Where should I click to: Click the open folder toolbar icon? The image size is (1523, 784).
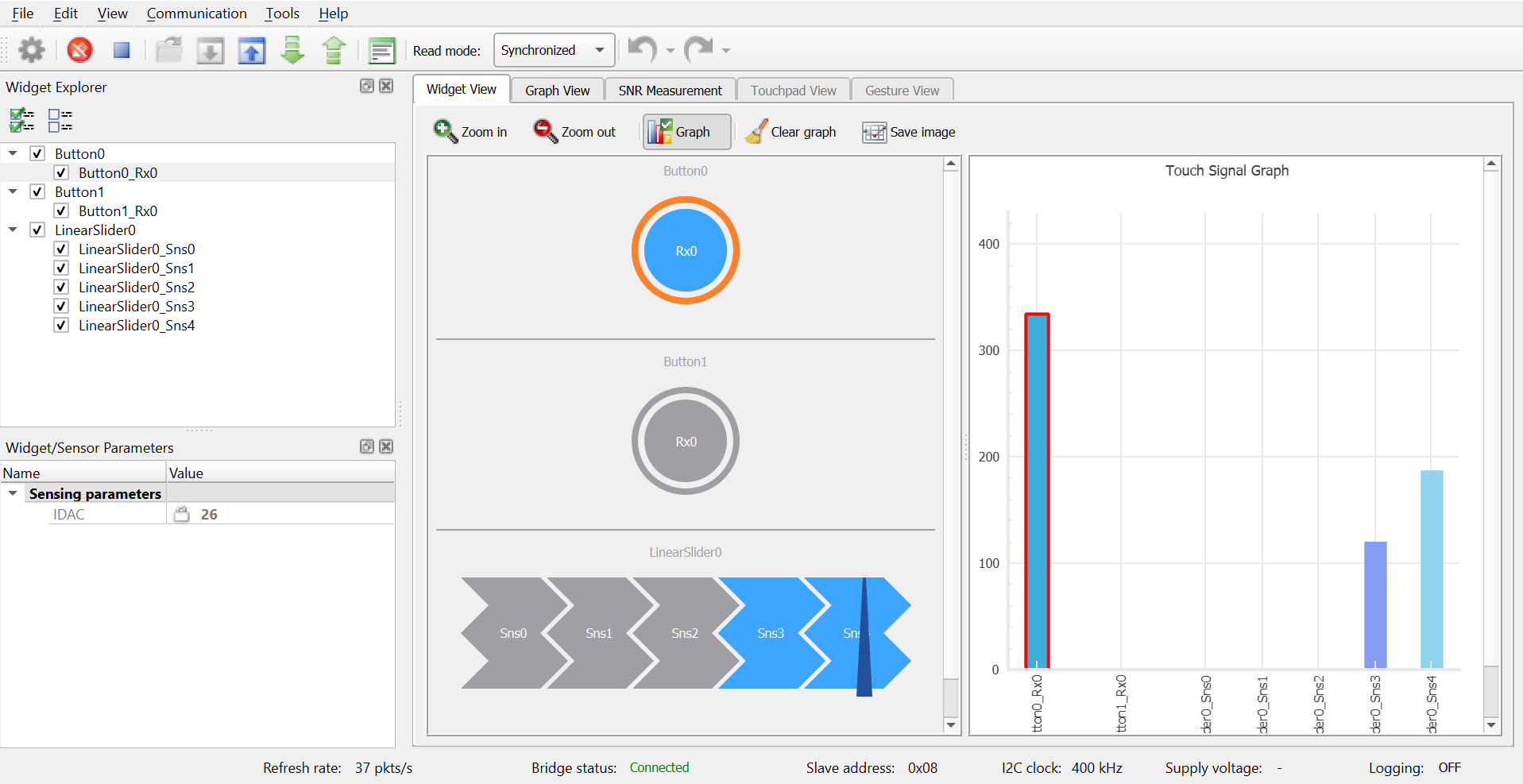[169, 50]
